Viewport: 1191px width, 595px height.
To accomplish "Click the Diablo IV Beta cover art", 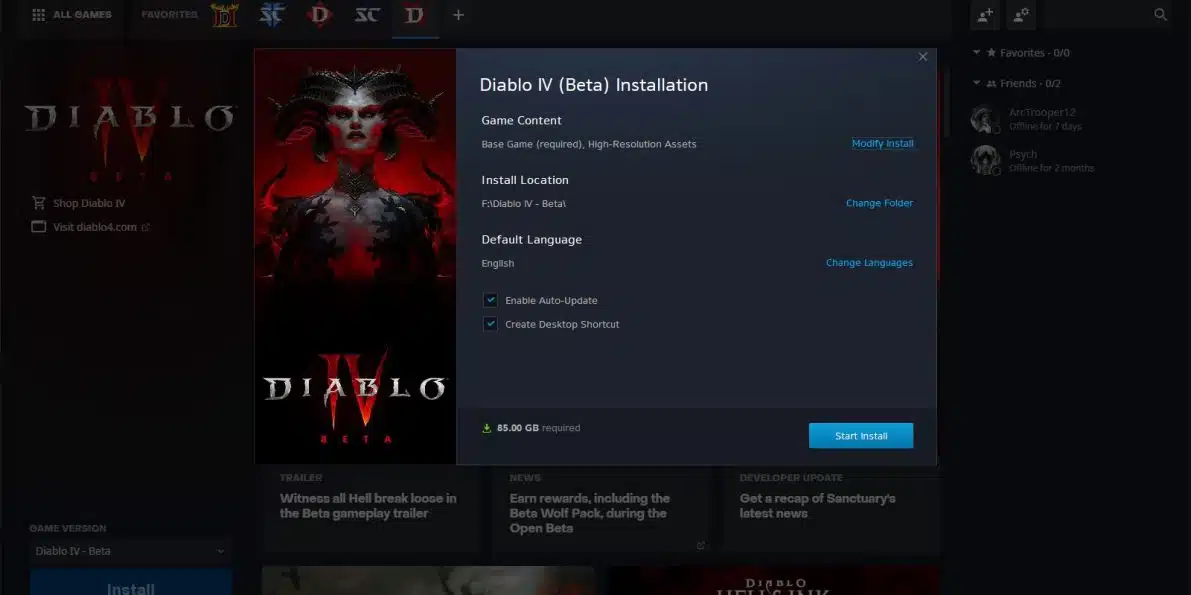I will pyautogui.click(x=355, y=256).
